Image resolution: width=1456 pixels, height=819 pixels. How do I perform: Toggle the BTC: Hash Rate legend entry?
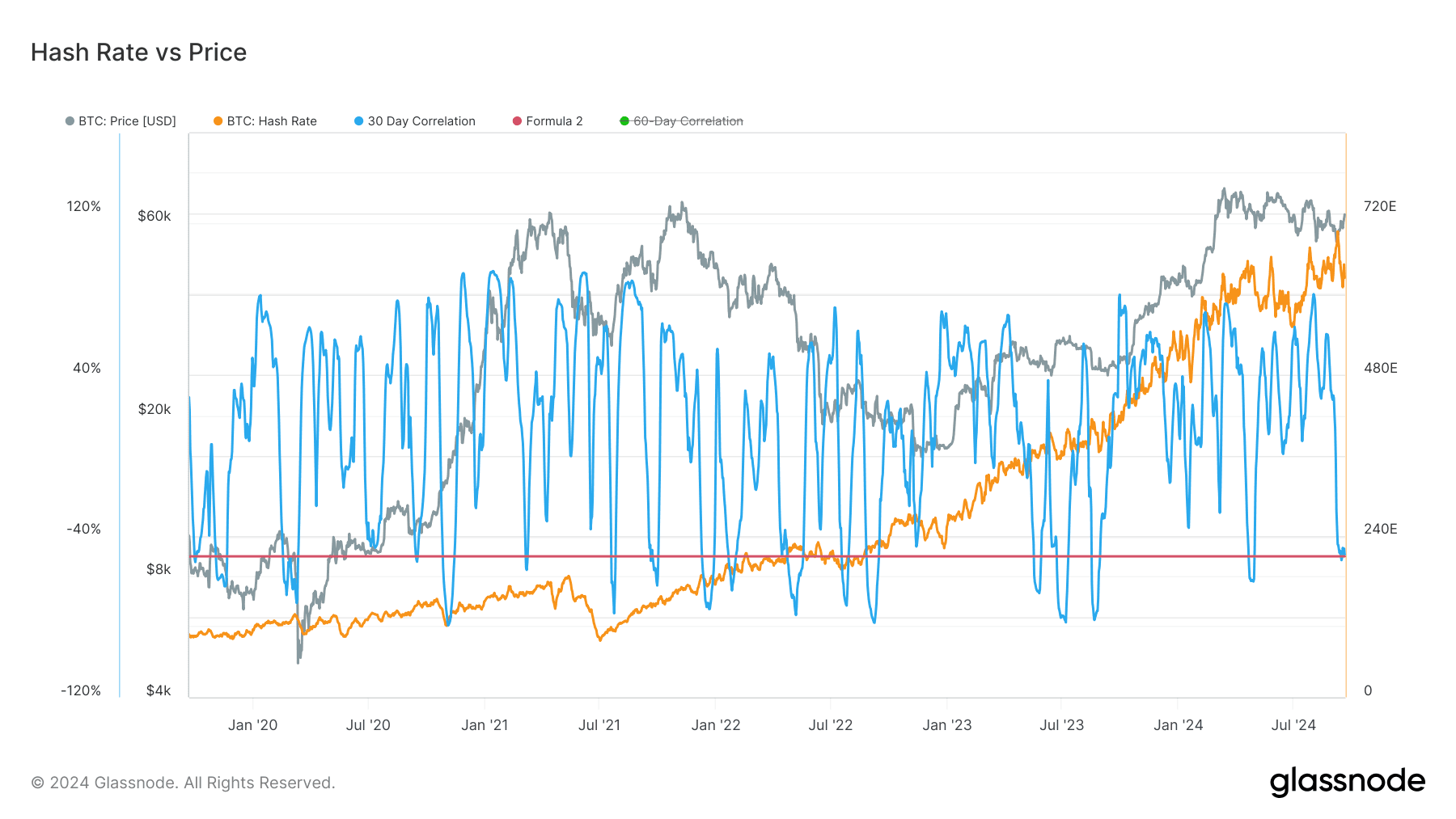tap(265, 121)
